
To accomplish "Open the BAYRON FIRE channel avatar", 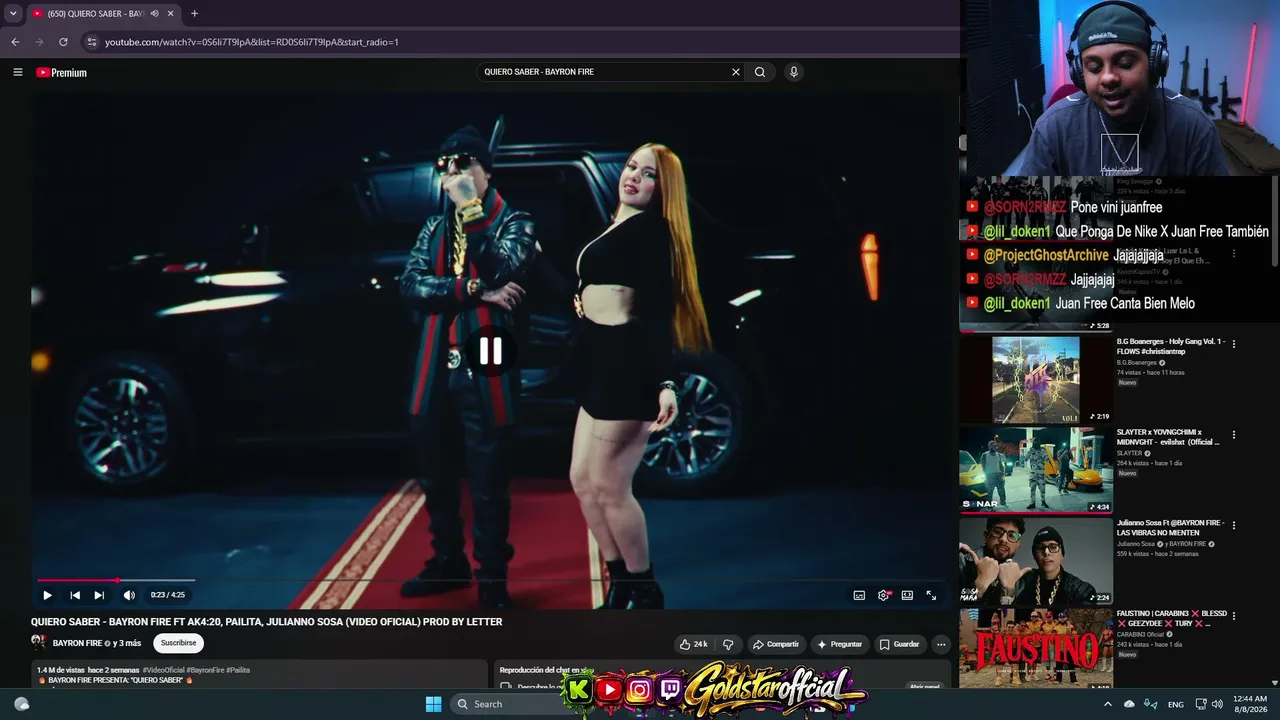I will point(39,643).
